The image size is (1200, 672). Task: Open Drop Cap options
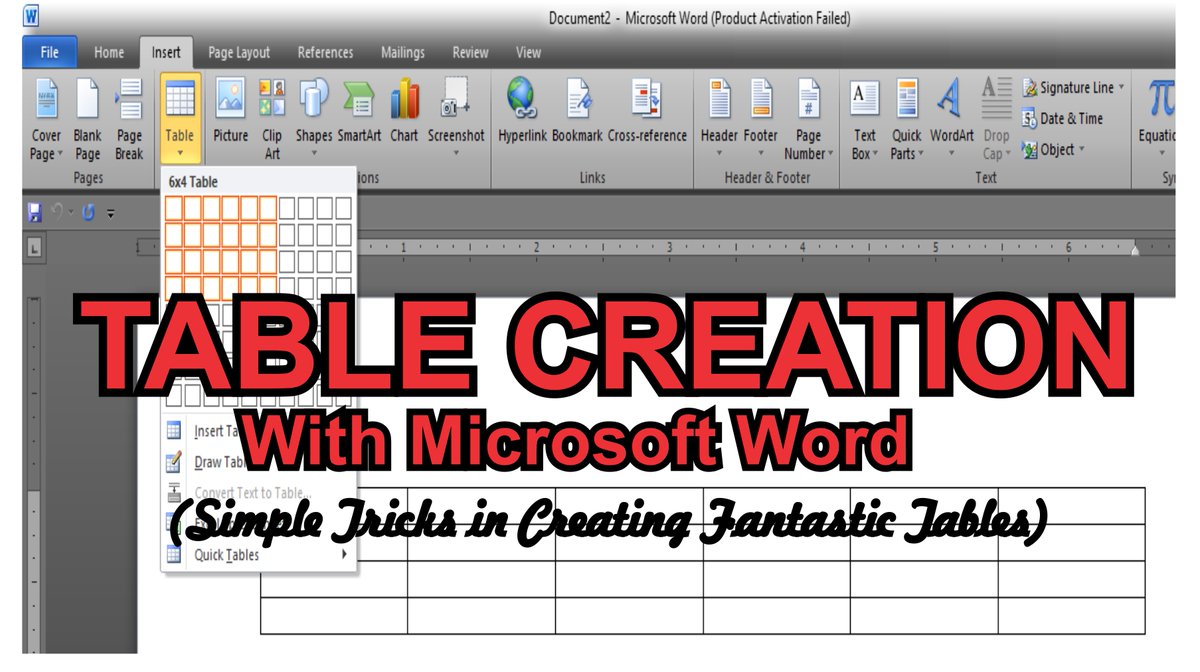coord(996,118)
